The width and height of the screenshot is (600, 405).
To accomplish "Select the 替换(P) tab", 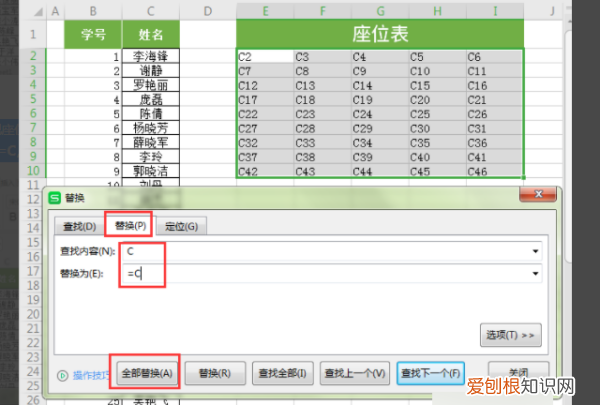I will tap(130, 225).
